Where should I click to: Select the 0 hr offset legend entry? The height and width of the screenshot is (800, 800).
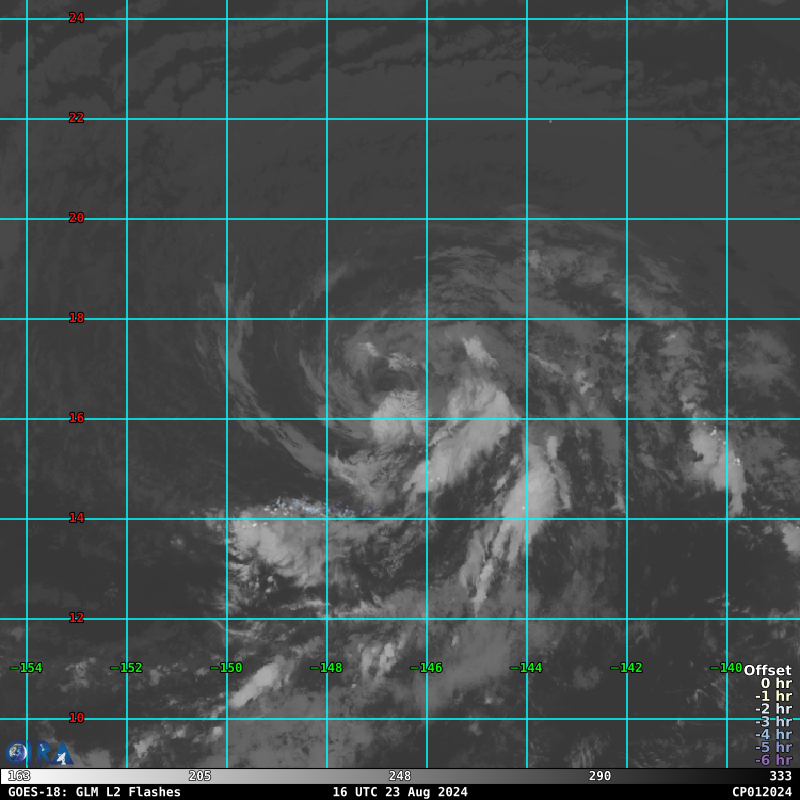click(x=775, y=684)
